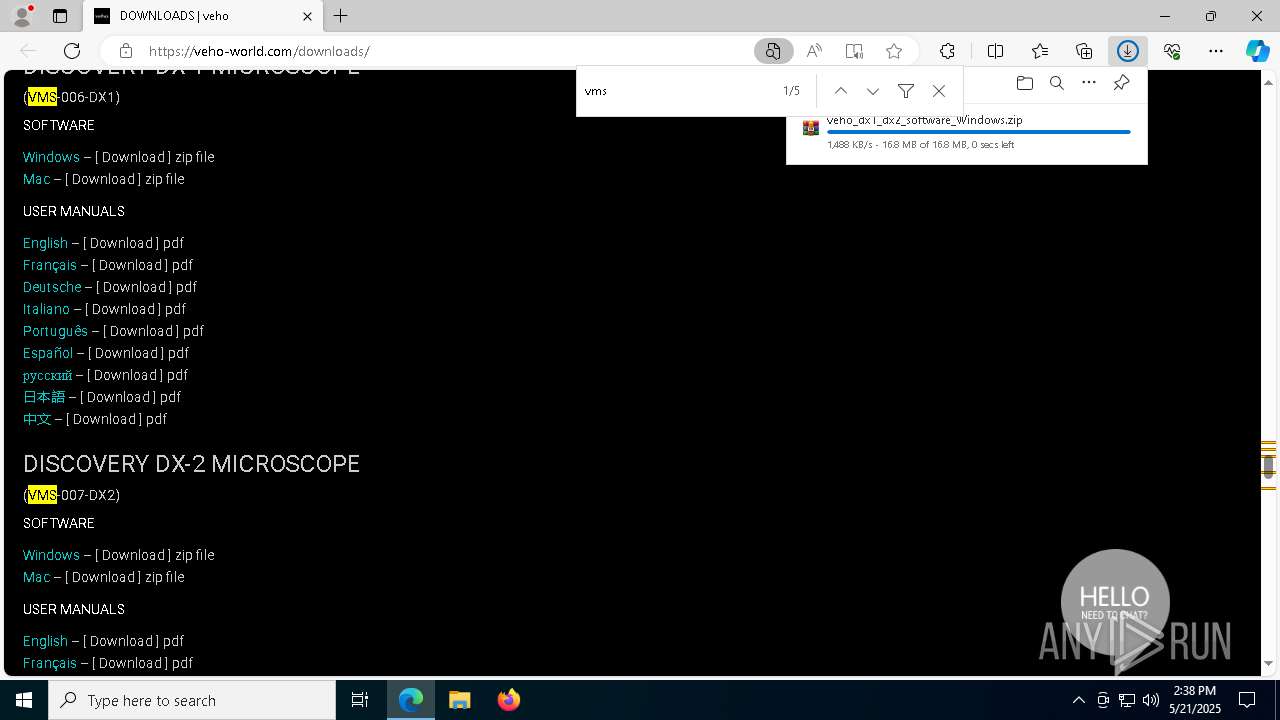The height and width of the screenshot is (720, 1280).
Task: Activate Read aloud icon
Action: click(814, 51)
